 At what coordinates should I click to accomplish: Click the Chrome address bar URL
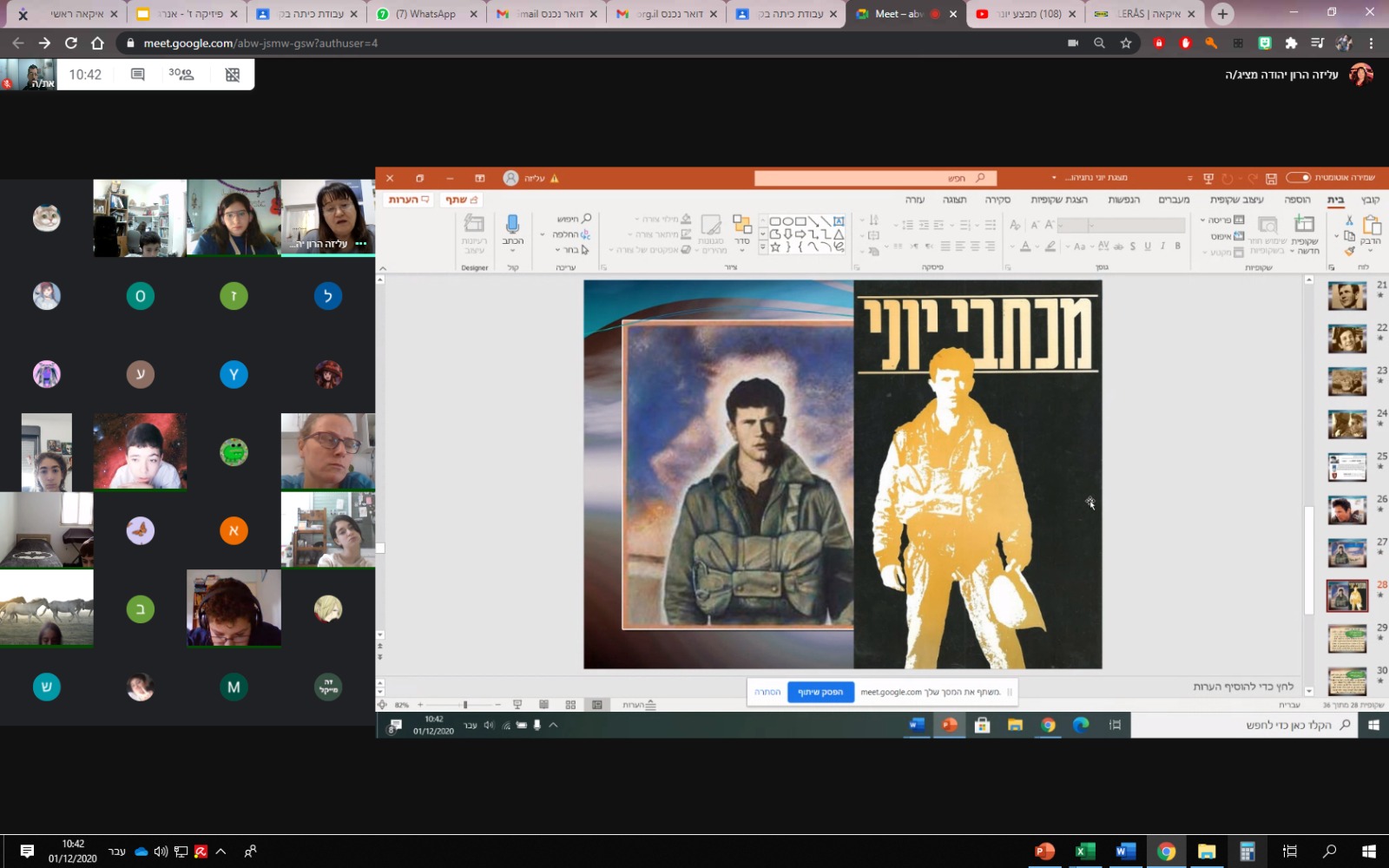[x=260, y=43]
